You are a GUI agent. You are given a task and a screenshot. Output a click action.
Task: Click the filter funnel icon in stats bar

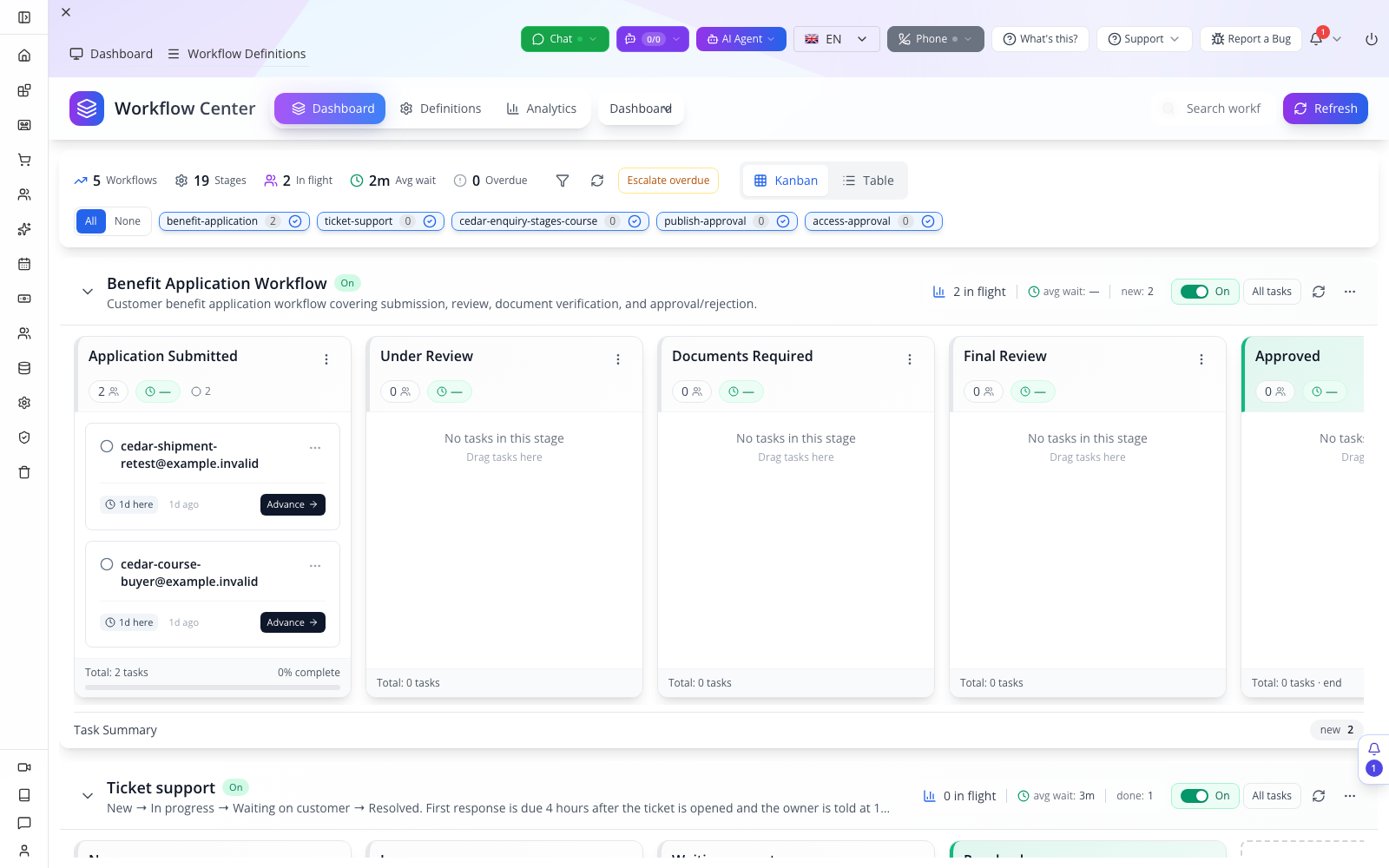pos(563,181)
